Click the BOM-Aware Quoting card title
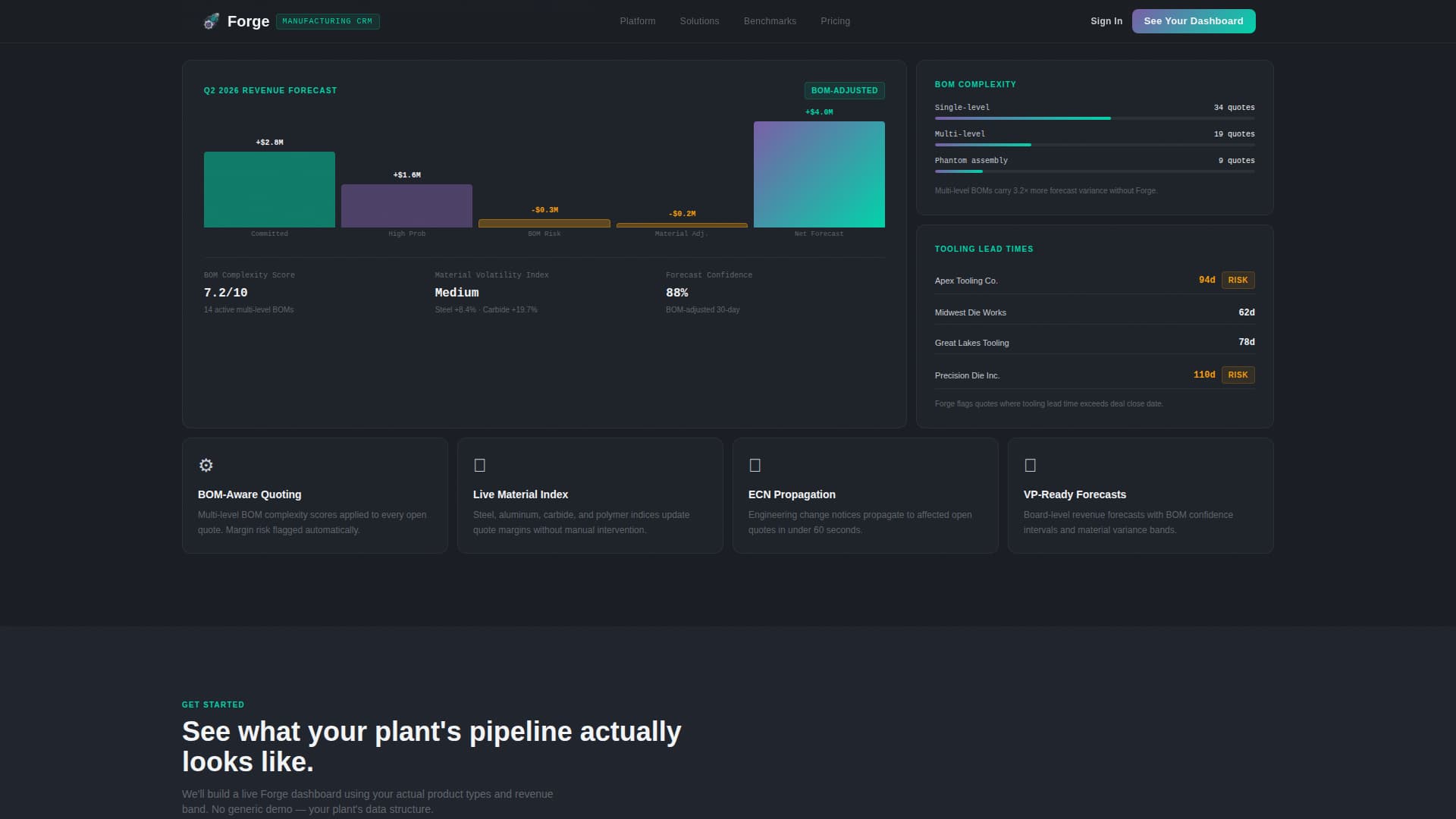The width and height of the screenshot is (1456, 819). pos(249,494)
